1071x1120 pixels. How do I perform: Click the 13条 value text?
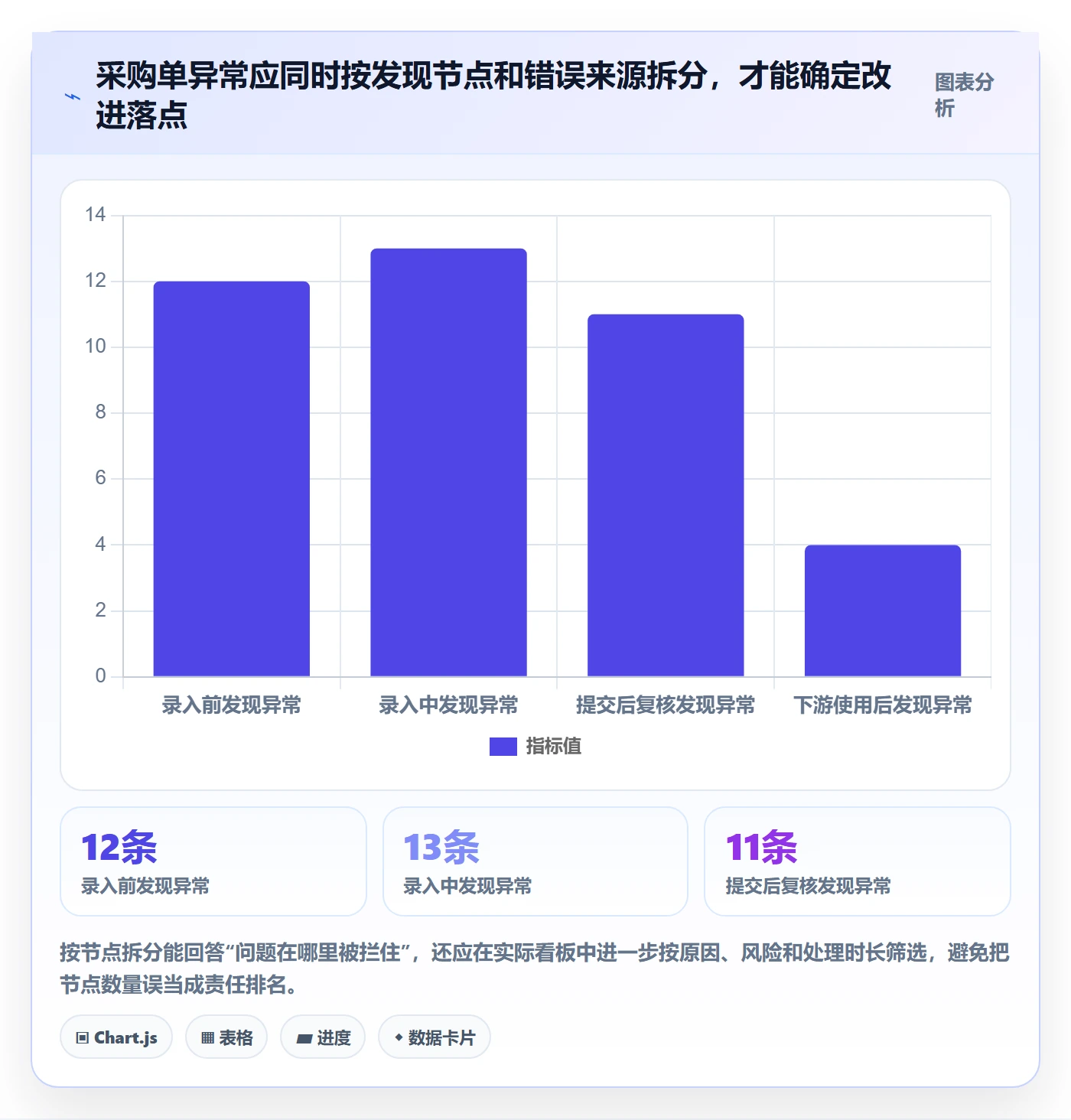click(441, 847)
